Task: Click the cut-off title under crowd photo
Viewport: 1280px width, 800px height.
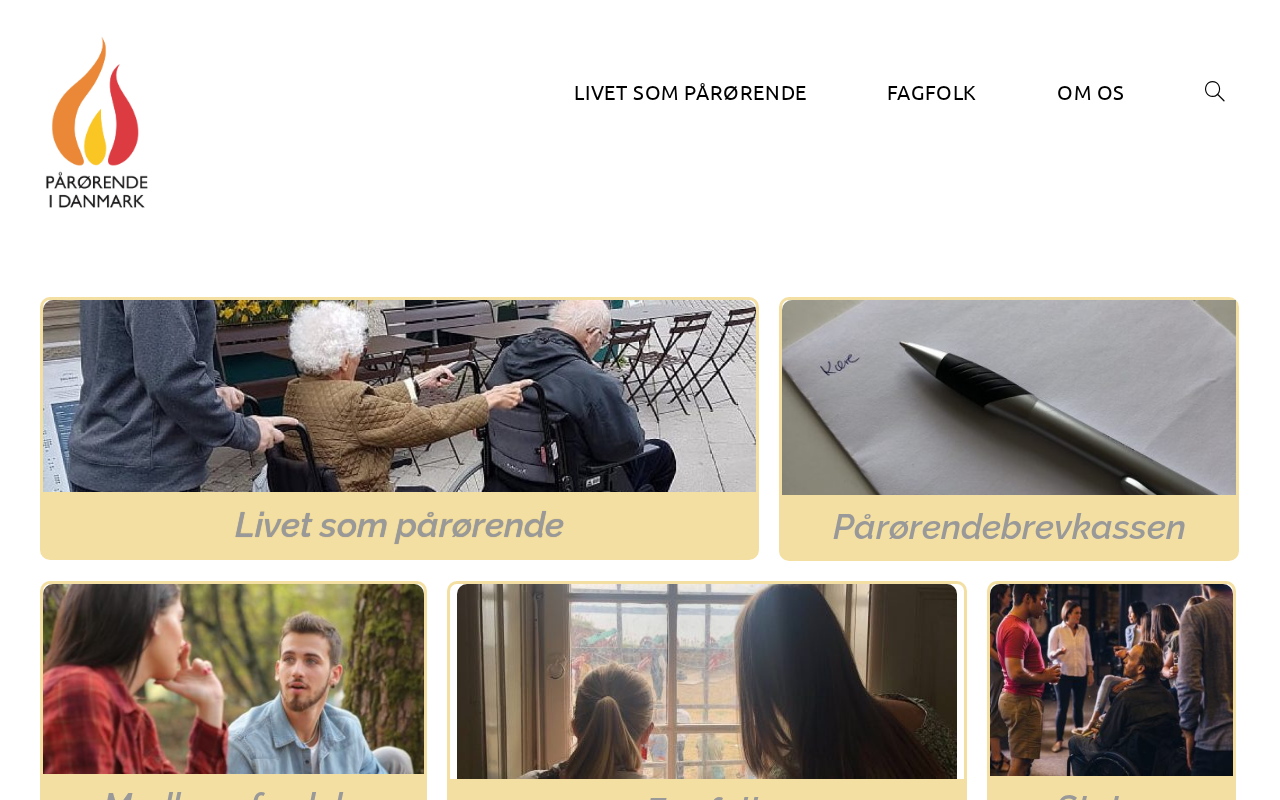Action: (x=1111, y=794)
